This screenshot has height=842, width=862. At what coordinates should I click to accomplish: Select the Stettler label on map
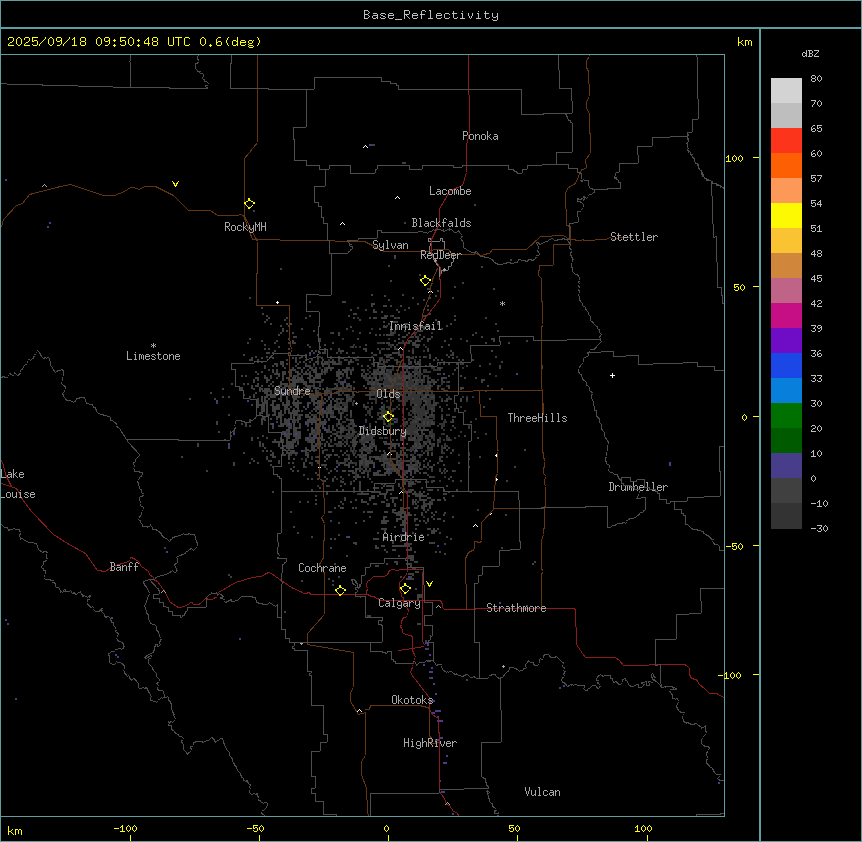[634, 237]
